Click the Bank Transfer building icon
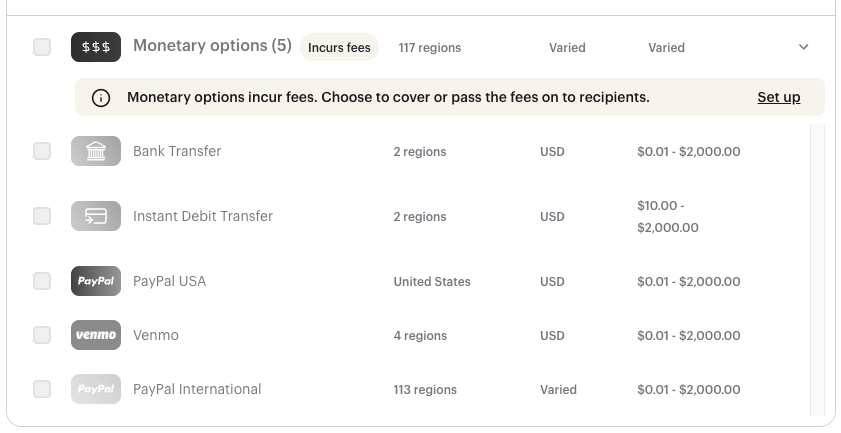Viewport: 841px width, 433px height. click(x=96, y=151)
